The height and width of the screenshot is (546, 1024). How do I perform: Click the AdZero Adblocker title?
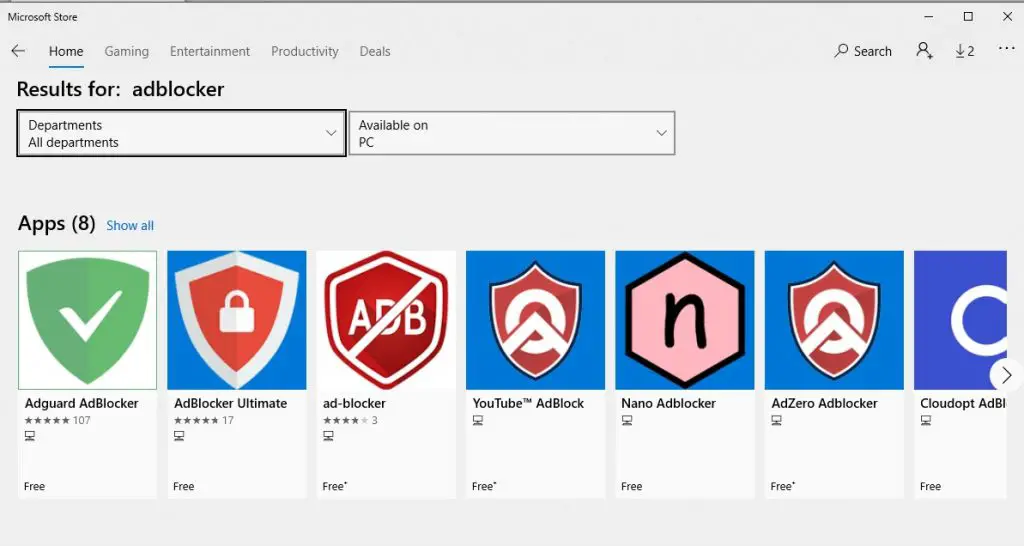click(x=824, y=404)
